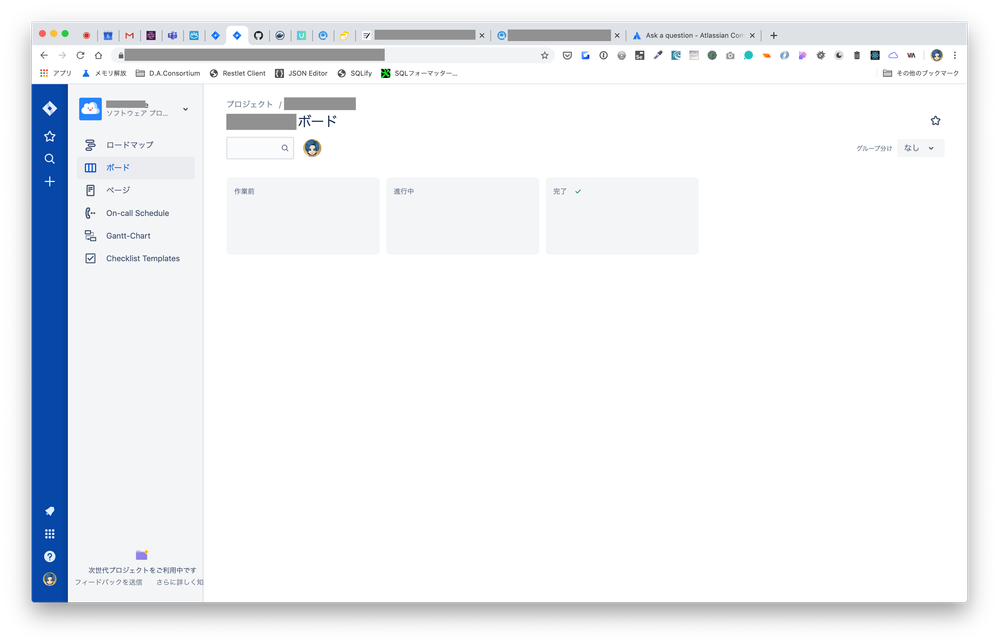Open the help question mark icon
999x644 pixels.
tap(50, 556)
